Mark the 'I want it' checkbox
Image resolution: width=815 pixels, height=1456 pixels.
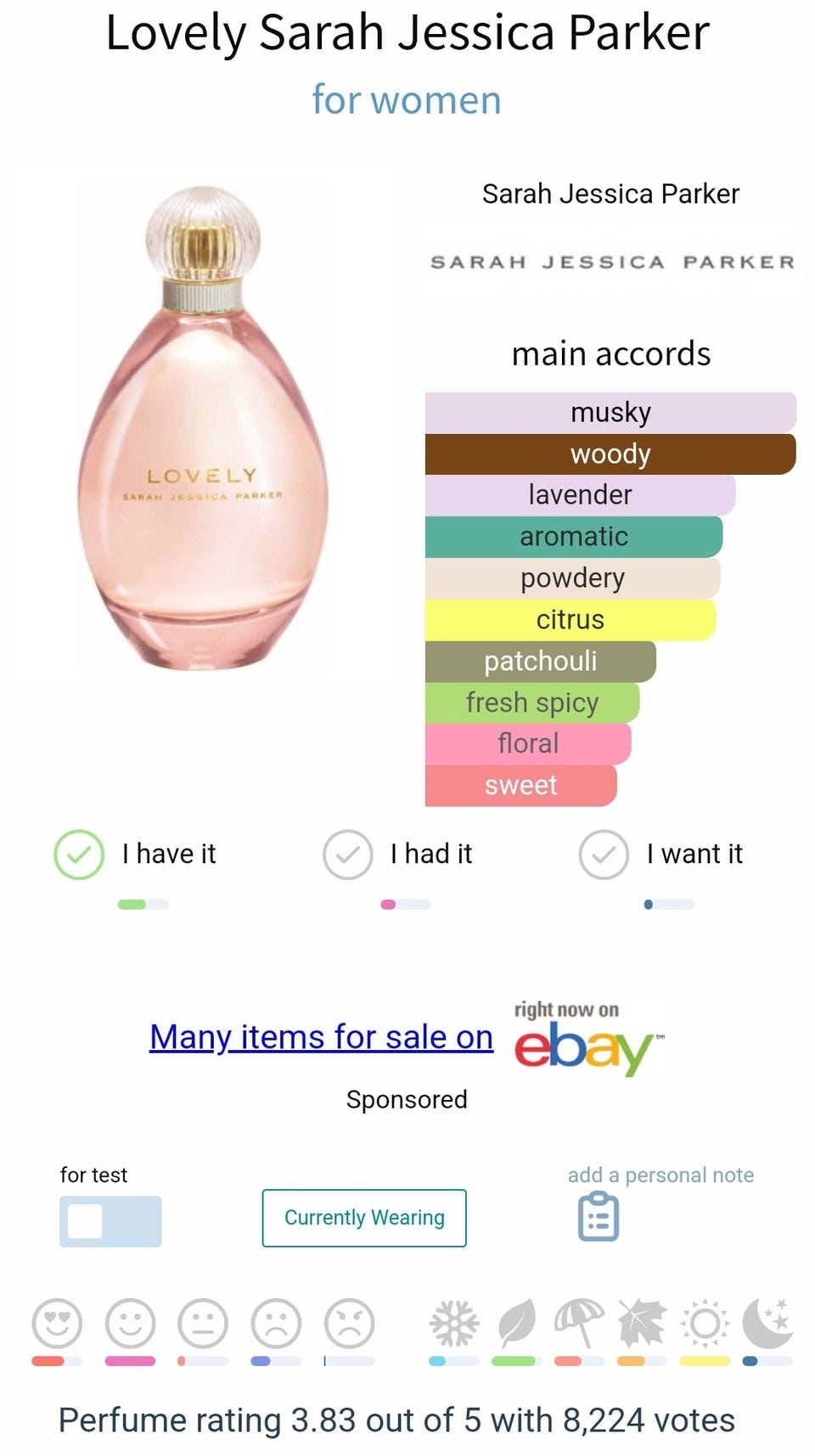click(x=604, y=854)
